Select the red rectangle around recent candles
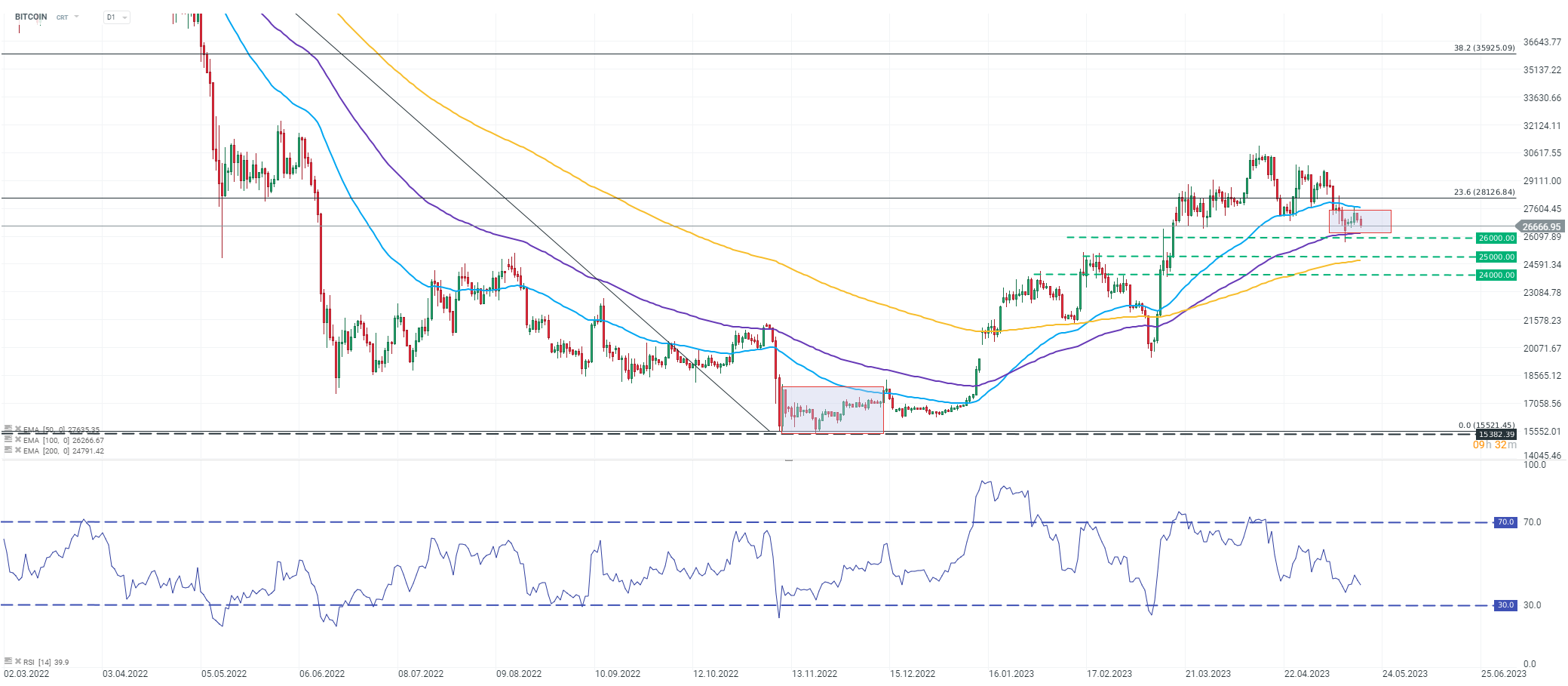Screen dimensions: 1568x686 pos(1360,221)
